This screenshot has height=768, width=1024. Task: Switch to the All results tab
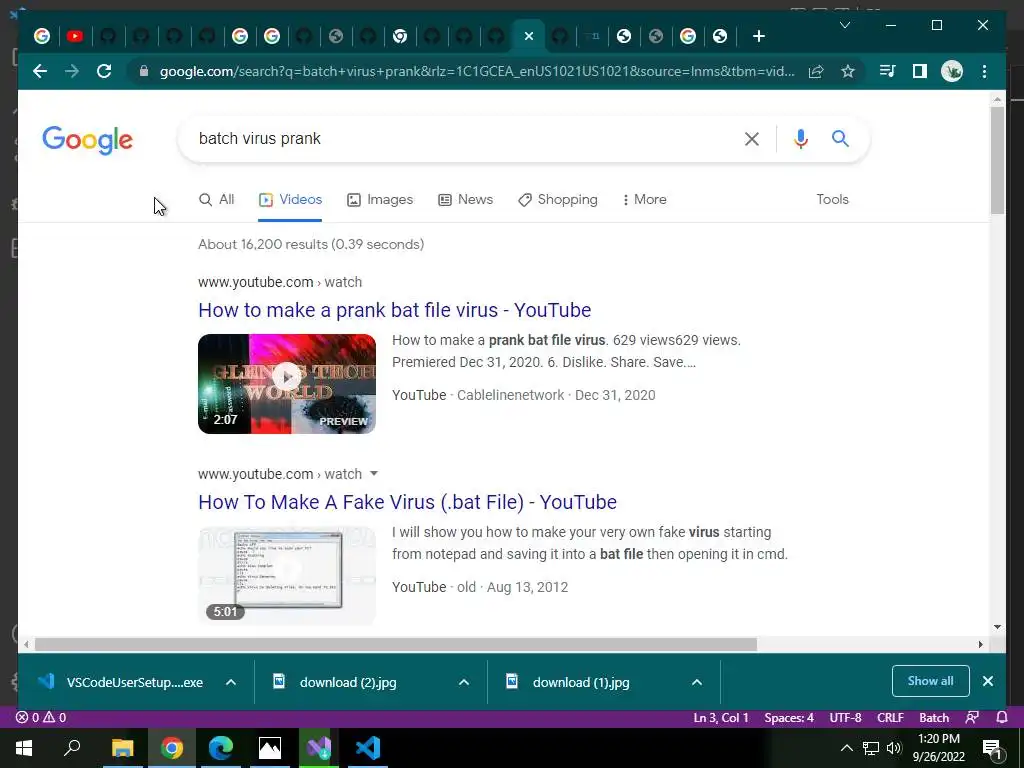point(216,200)
